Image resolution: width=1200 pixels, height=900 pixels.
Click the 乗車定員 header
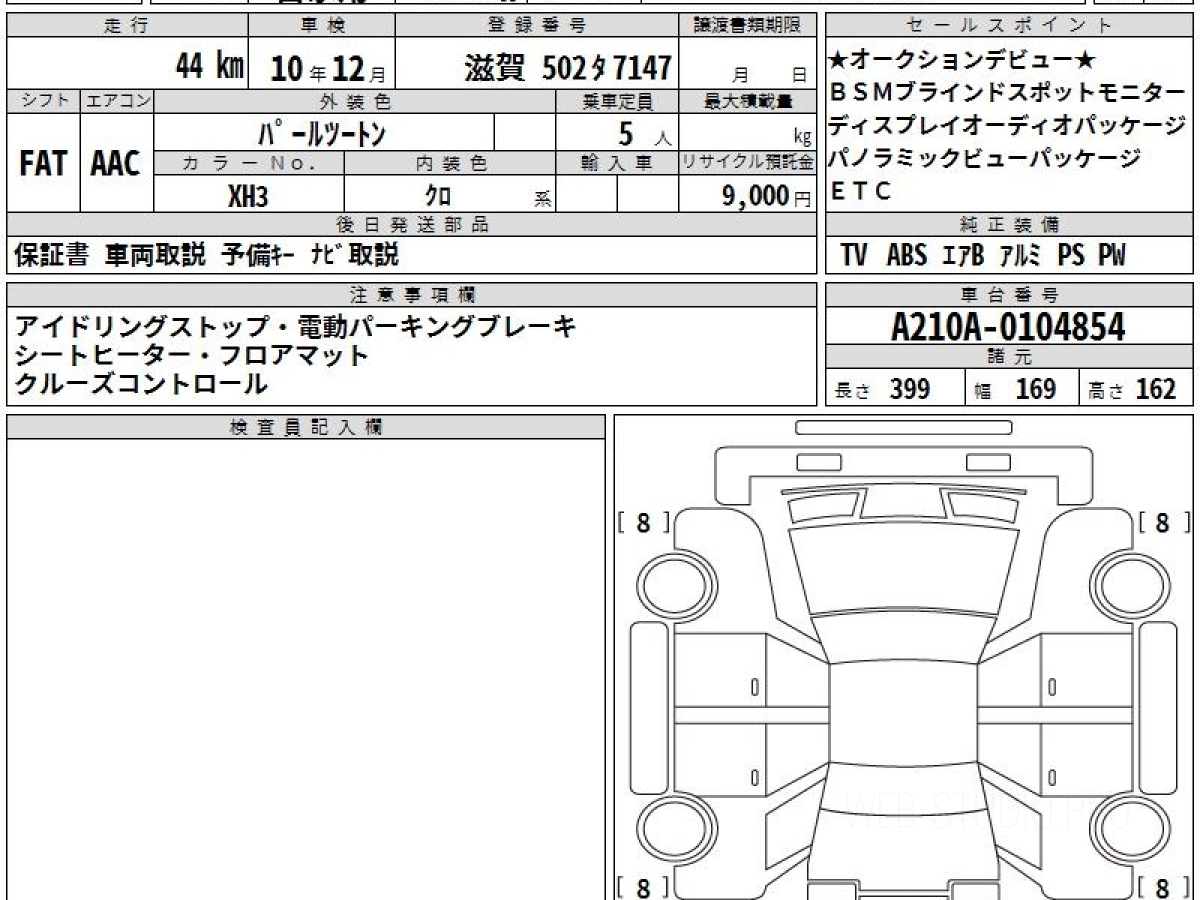point(617,100)
